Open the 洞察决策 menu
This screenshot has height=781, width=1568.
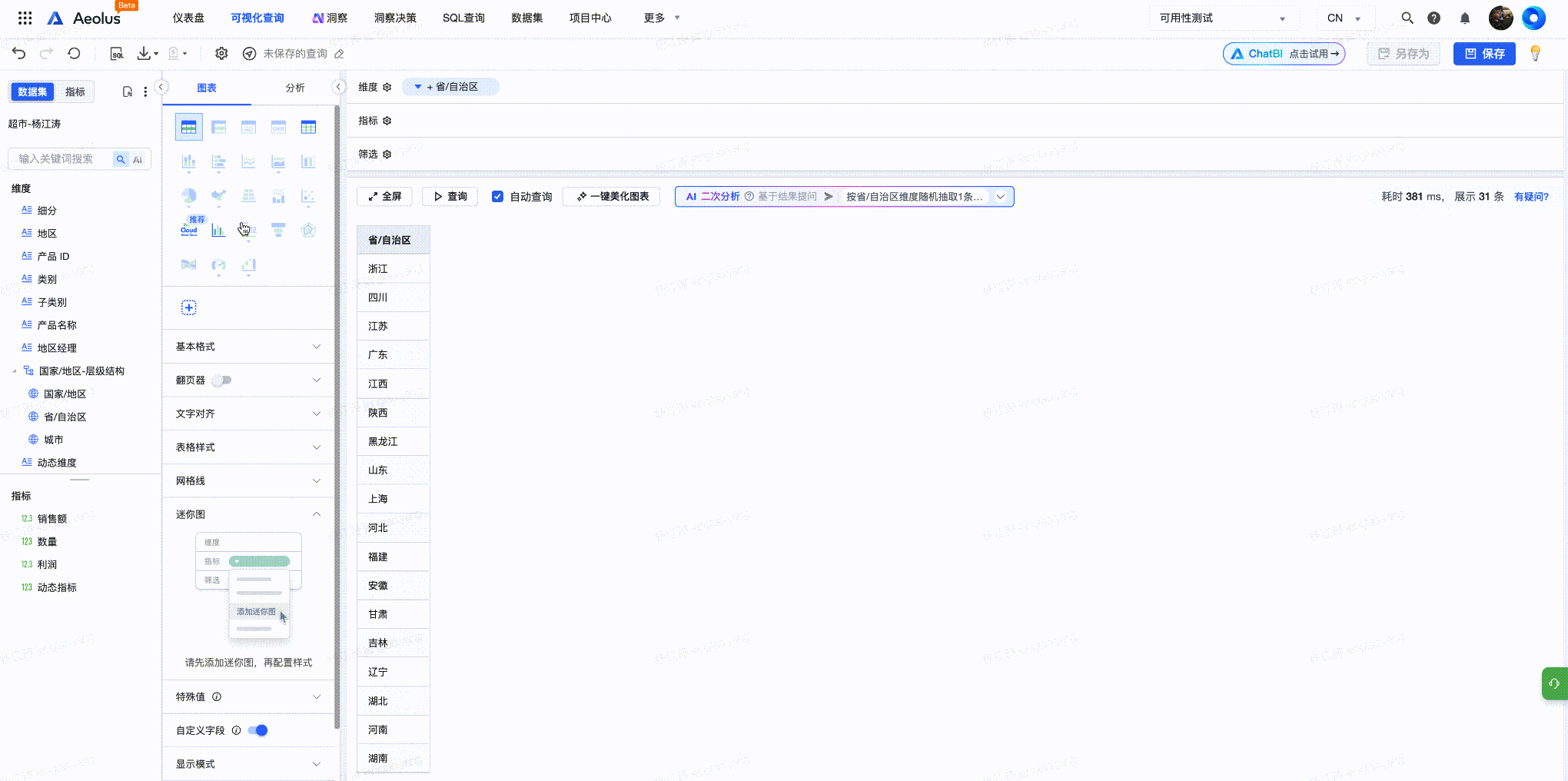click(395, 18)
